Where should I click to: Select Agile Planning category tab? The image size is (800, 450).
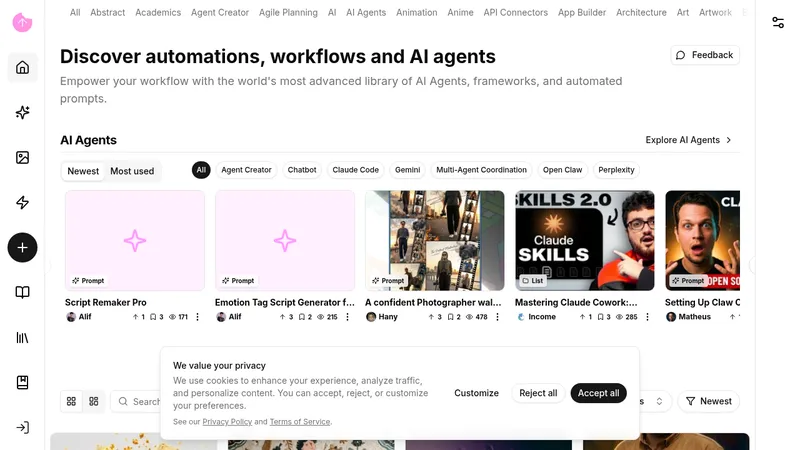(288, 12)
